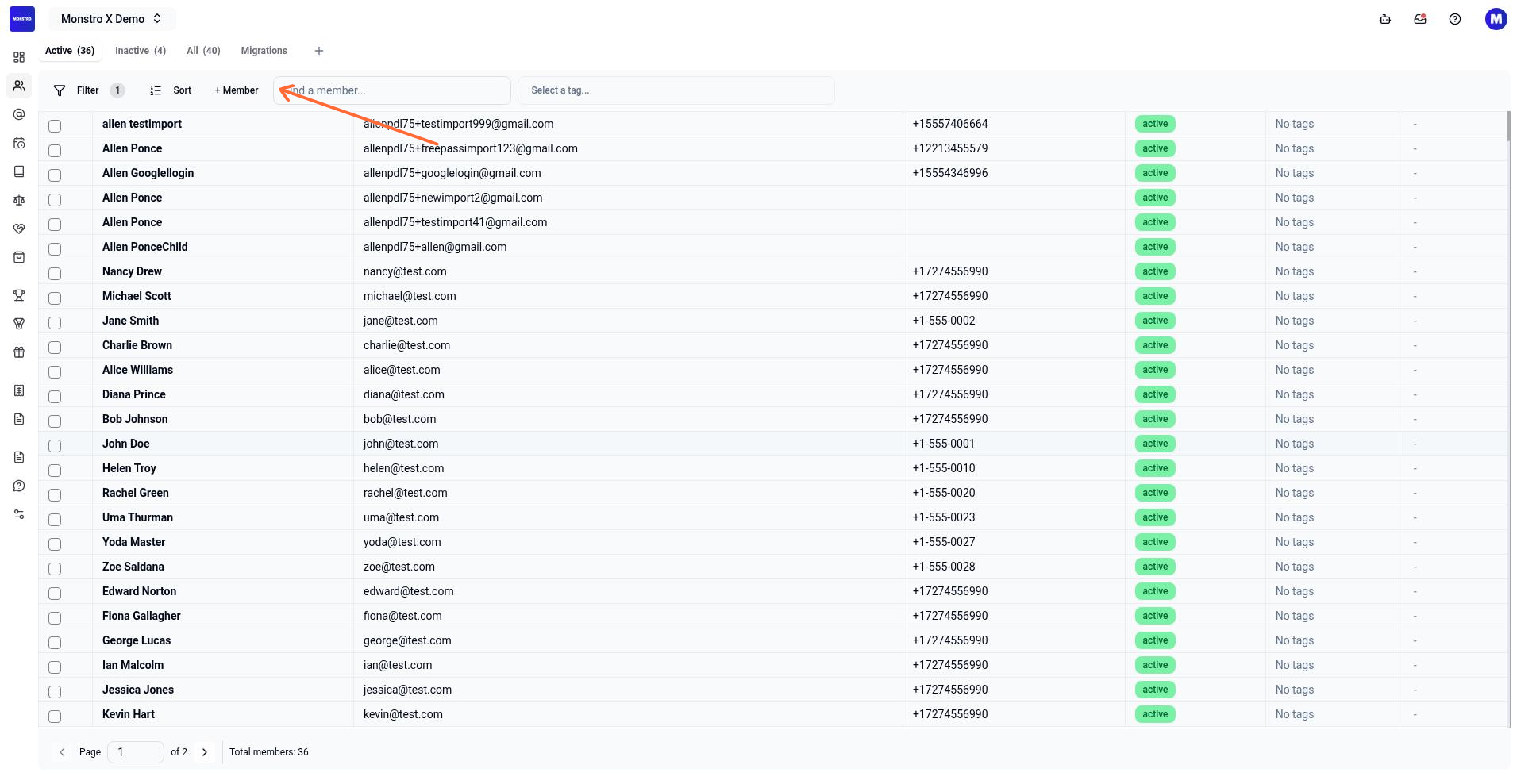Screen dimensions: 1517x784
Task: Open Rachel Green's member name
Action: click(x=136, y=493)
